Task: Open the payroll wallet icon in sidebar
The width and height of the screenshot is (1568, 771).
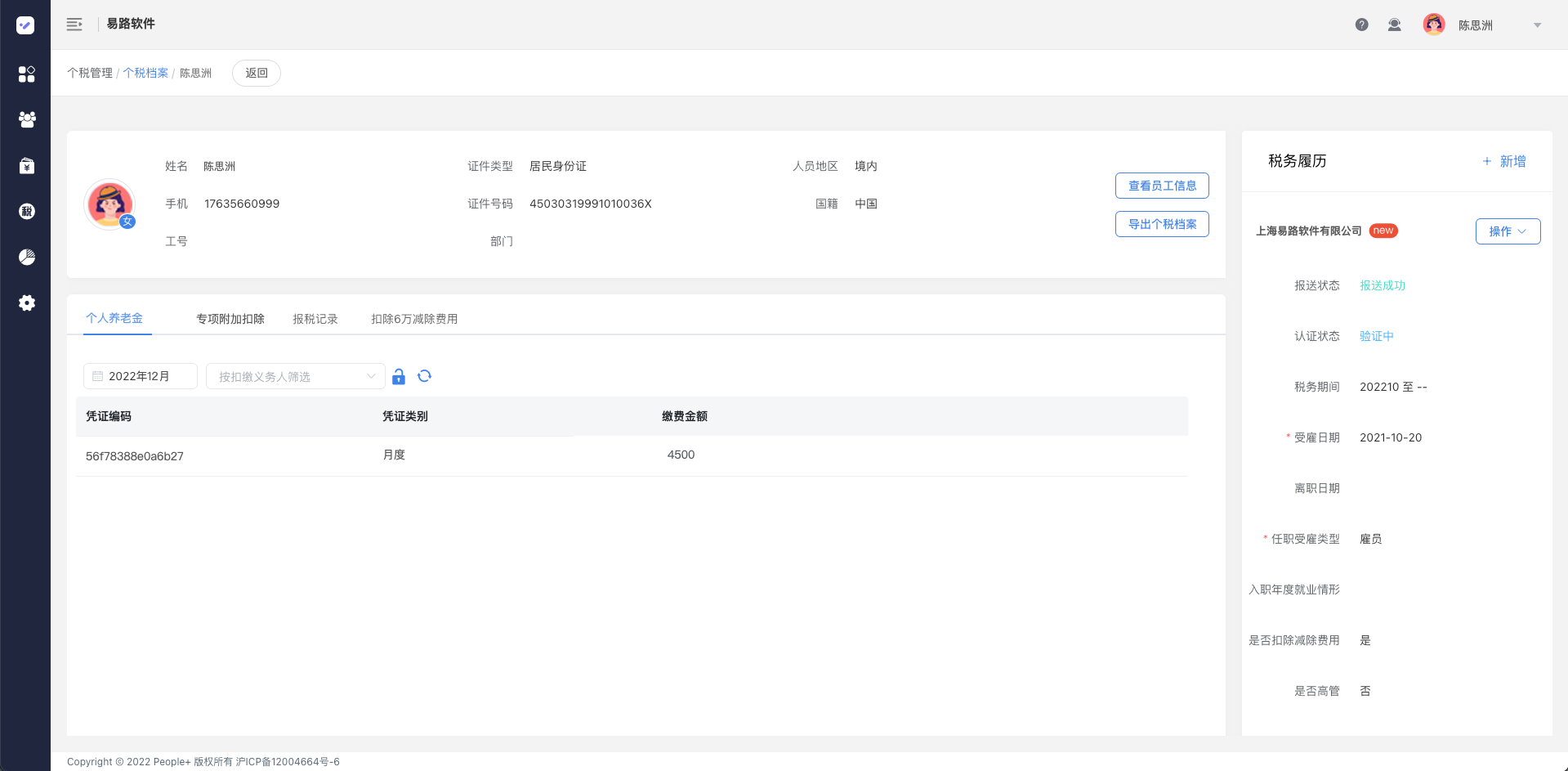Action: pos(26,166)
